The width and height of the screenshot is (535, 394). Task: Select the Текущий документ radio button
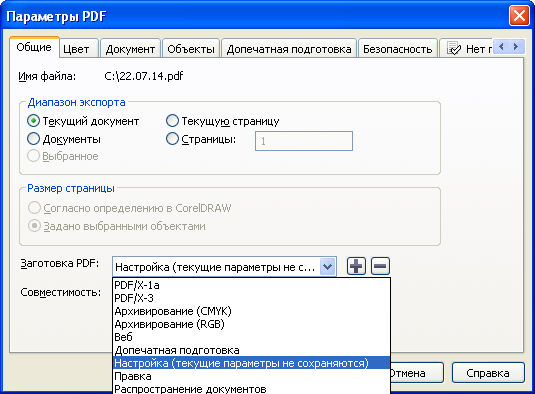coord(33,121)
